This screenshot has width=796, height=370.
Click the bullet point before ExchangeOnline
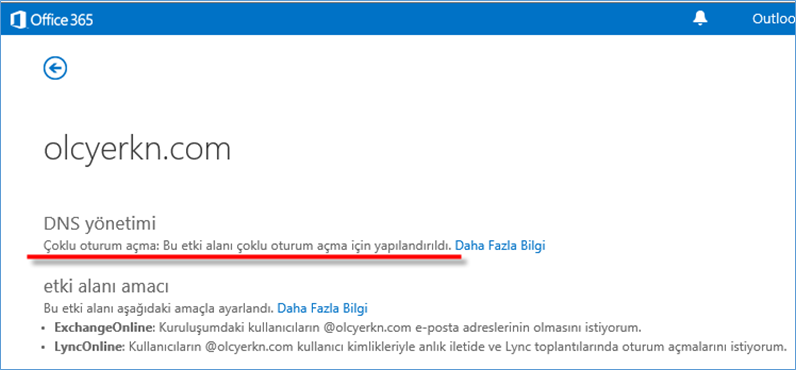tap(47, 328)
